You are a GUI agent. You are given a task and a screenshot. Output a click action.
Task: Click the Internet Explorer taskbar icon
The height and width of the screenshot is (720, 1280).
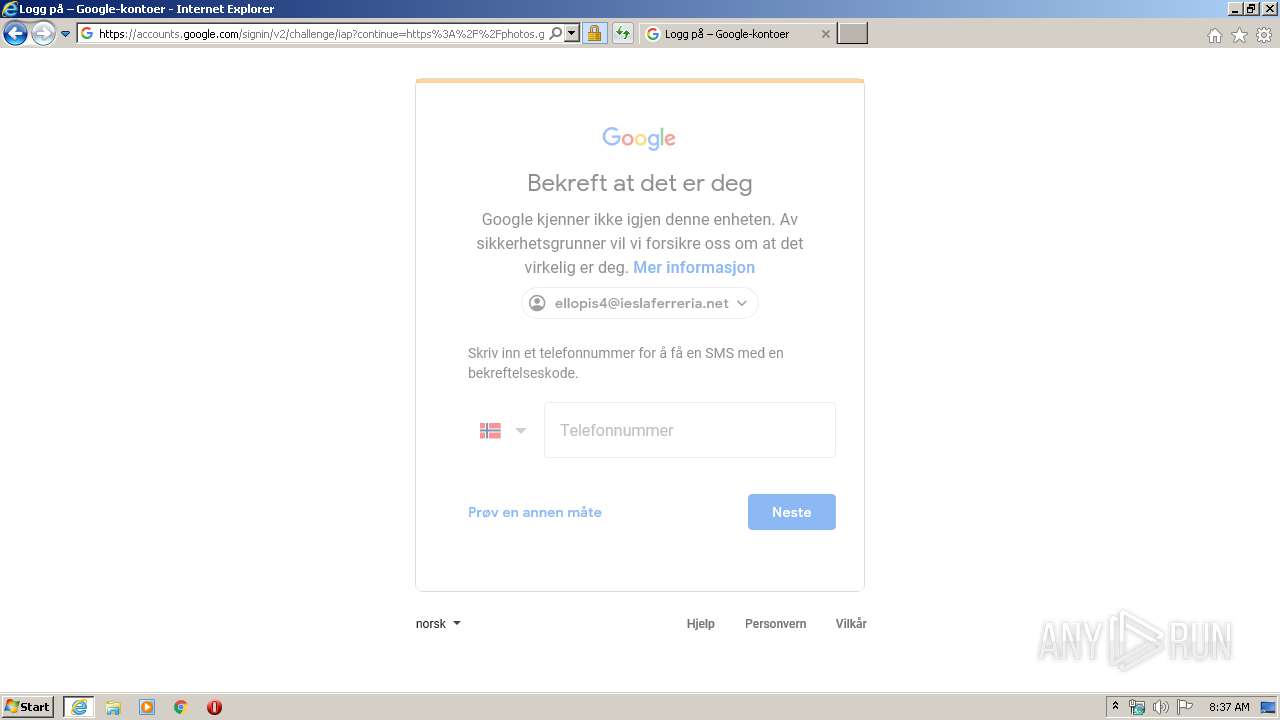click(79, 707)
